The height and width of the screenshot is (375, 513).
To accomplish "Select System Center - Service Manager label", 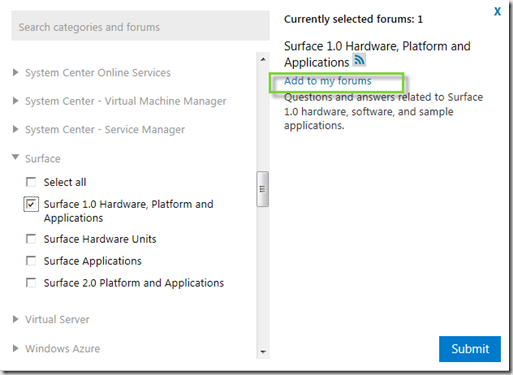I will 105,130.
